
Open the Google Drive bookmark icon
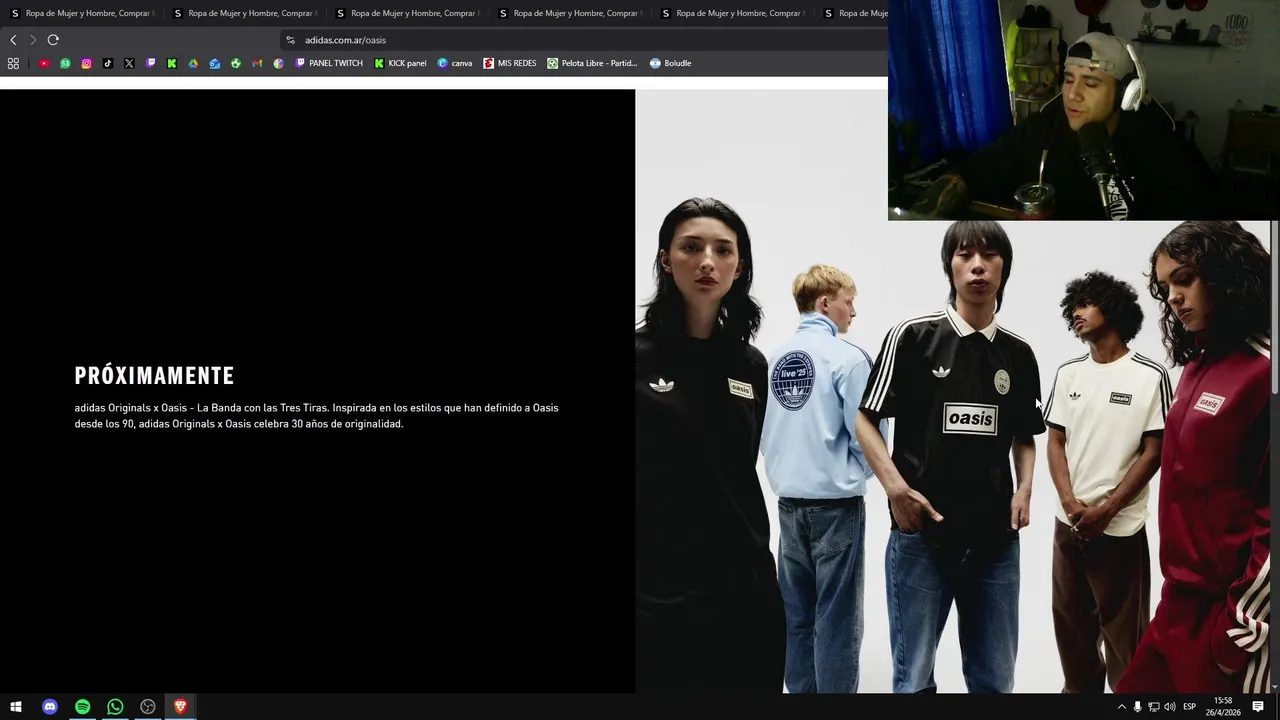pos(193,63)
